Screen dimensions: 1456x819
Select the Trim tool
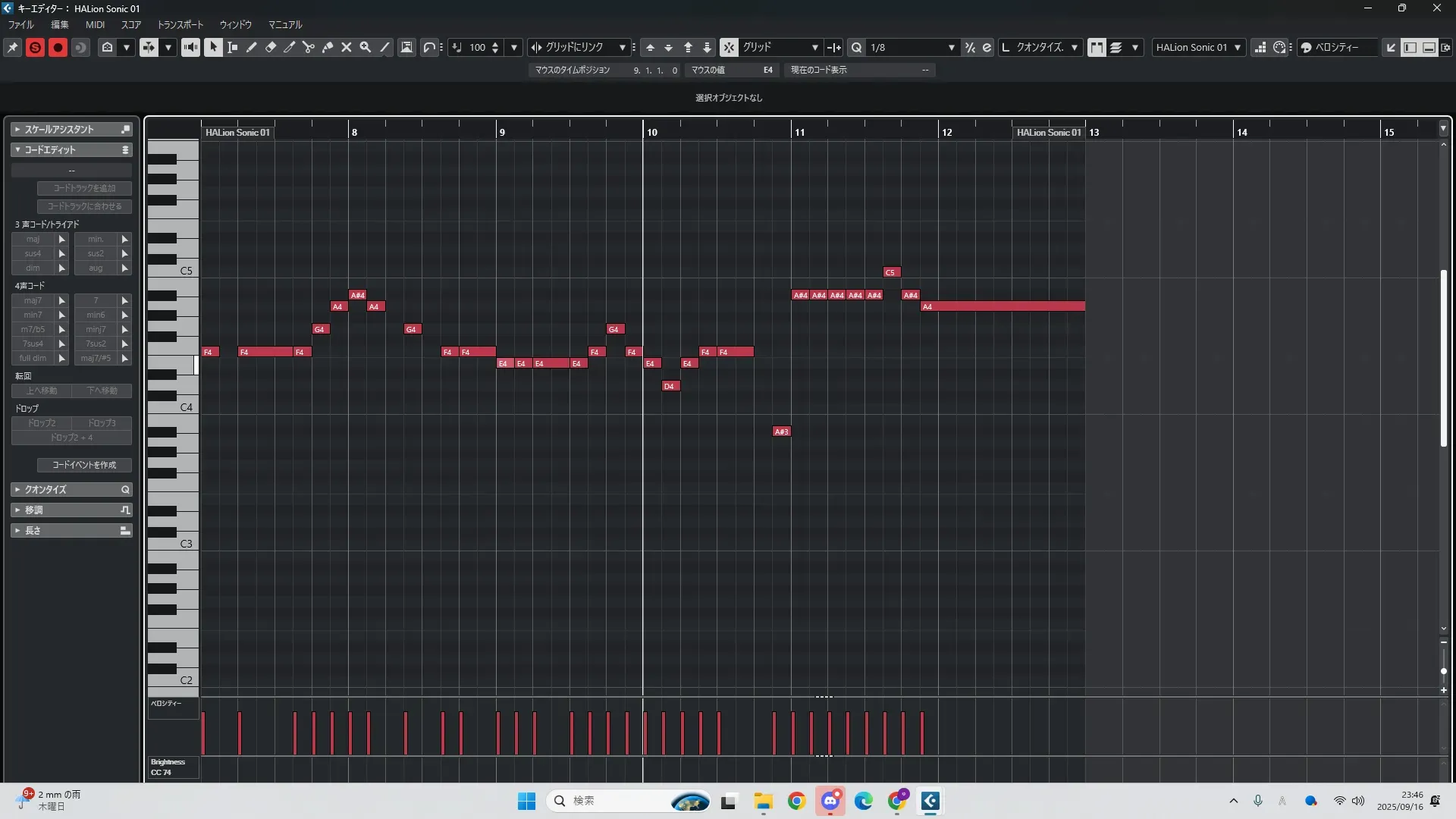(290, 47)
